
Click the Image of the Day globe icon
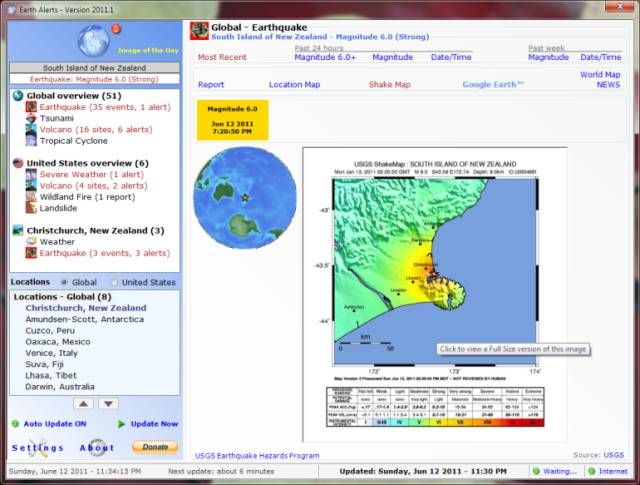(x=94, y=41)
